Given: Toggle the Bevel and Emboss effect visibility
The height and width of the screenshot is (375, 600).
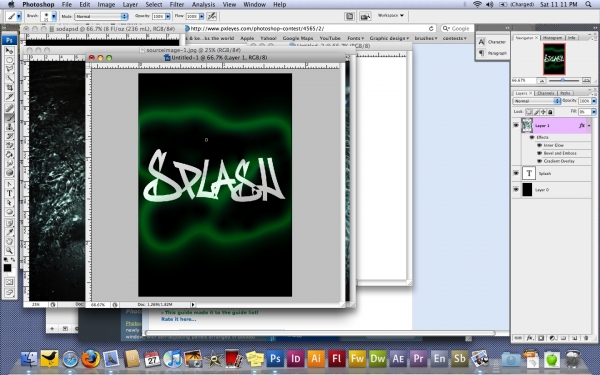Looking at the screenshot, I should [540, 153].
